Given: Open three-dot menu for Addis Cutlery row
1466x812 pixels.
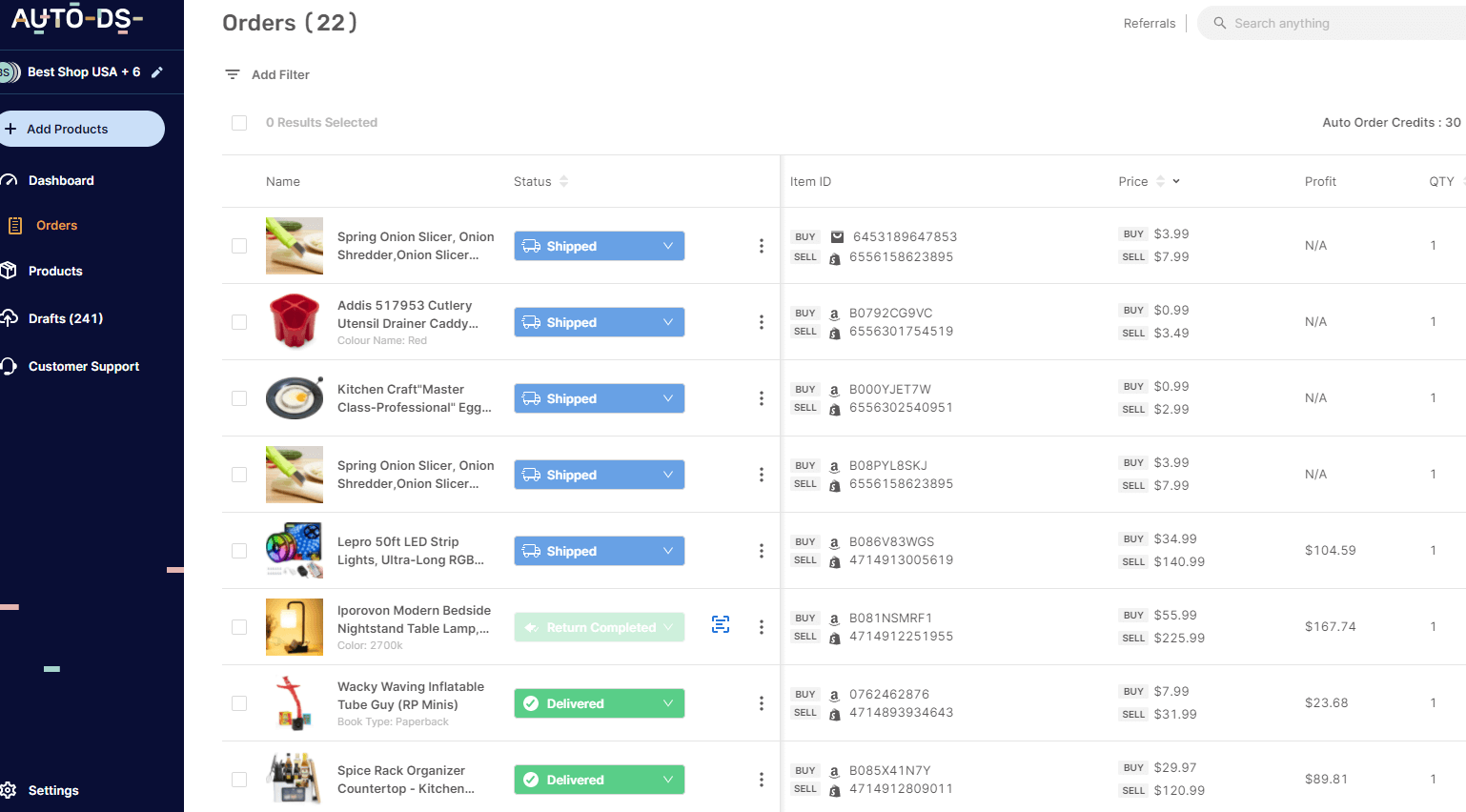Looking at the screenshot, I should [x=761, y=322].
